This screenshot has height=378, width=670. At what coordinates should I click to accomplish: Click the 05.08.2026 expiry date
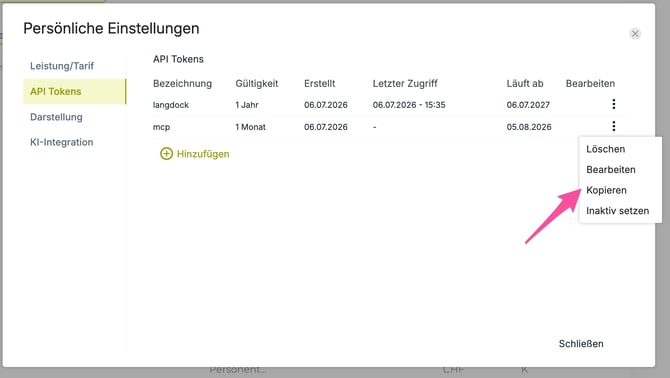(529, 127)
